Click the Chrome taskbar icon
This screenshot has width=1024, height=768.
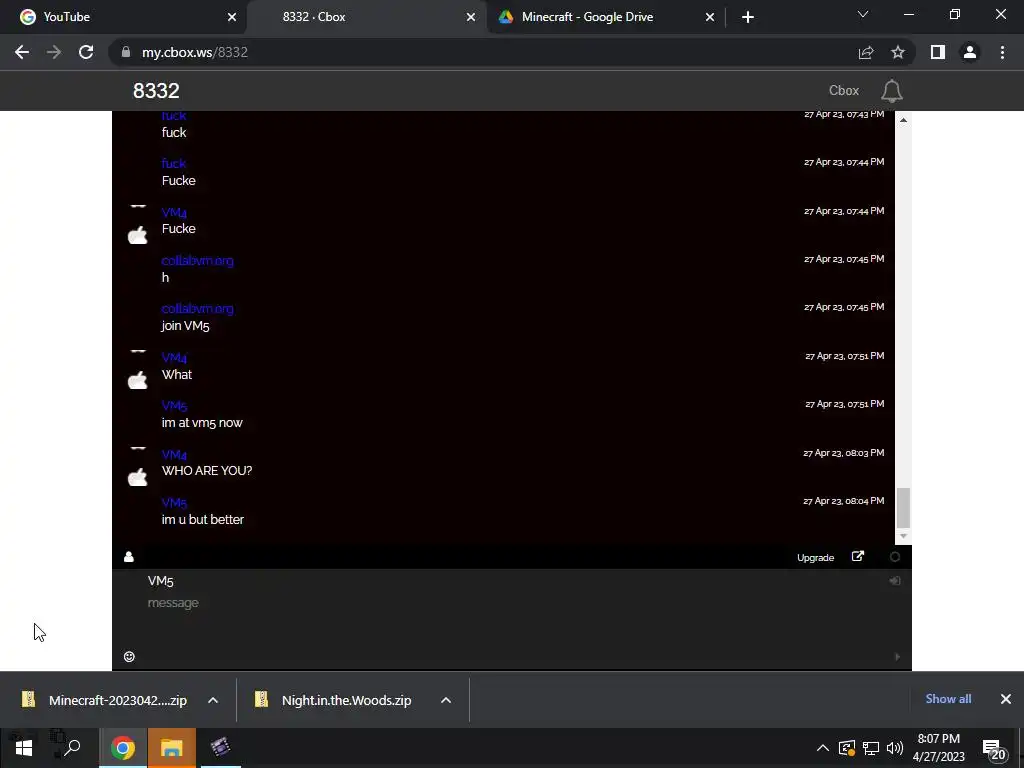click(123, 748)
